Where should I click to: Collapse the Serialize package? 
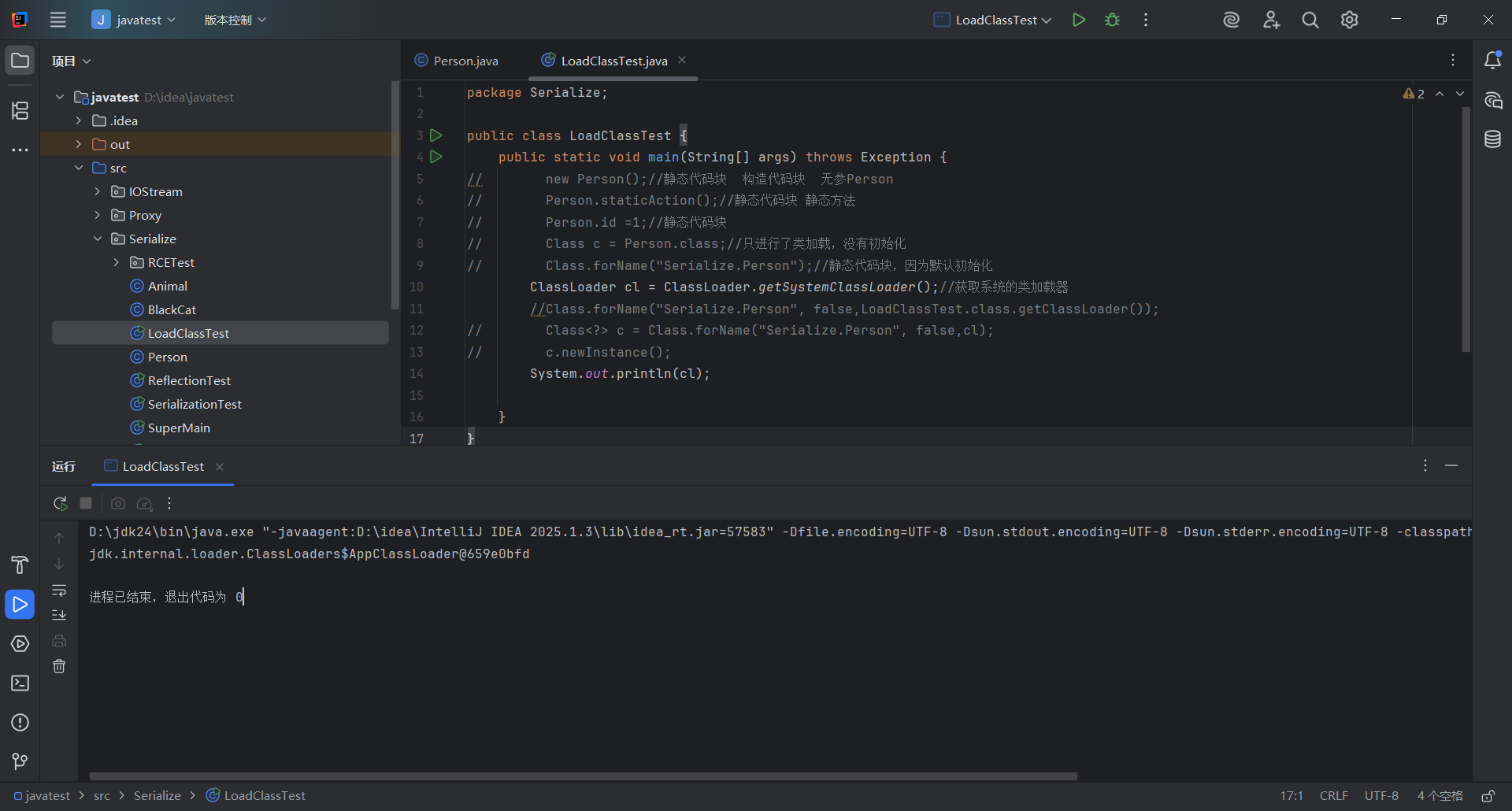tap(98, 239)
